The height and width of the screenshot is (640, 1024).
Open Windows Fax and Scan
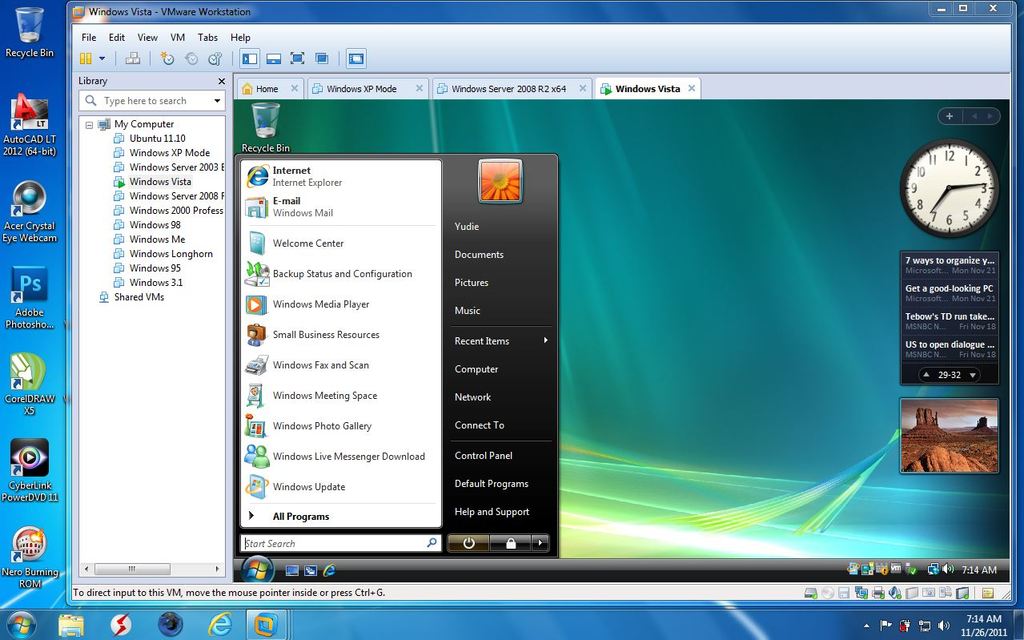pyautogui.click(x=341, y=365)
